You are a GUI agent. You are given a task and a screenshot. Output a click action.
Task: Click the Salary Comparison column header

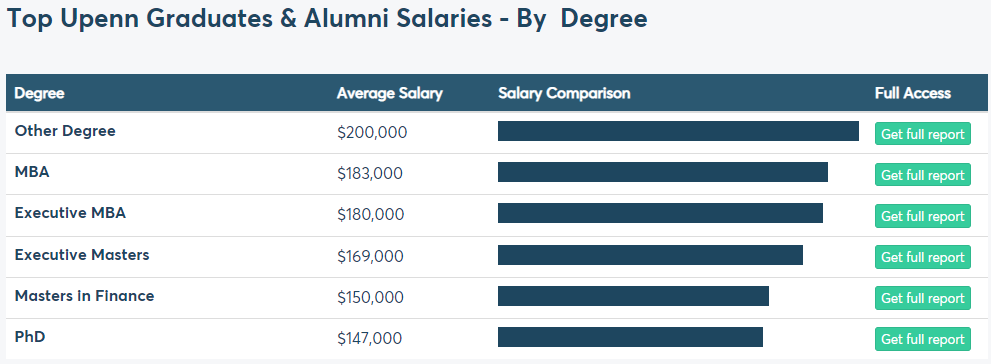click(x=564, y=94)
